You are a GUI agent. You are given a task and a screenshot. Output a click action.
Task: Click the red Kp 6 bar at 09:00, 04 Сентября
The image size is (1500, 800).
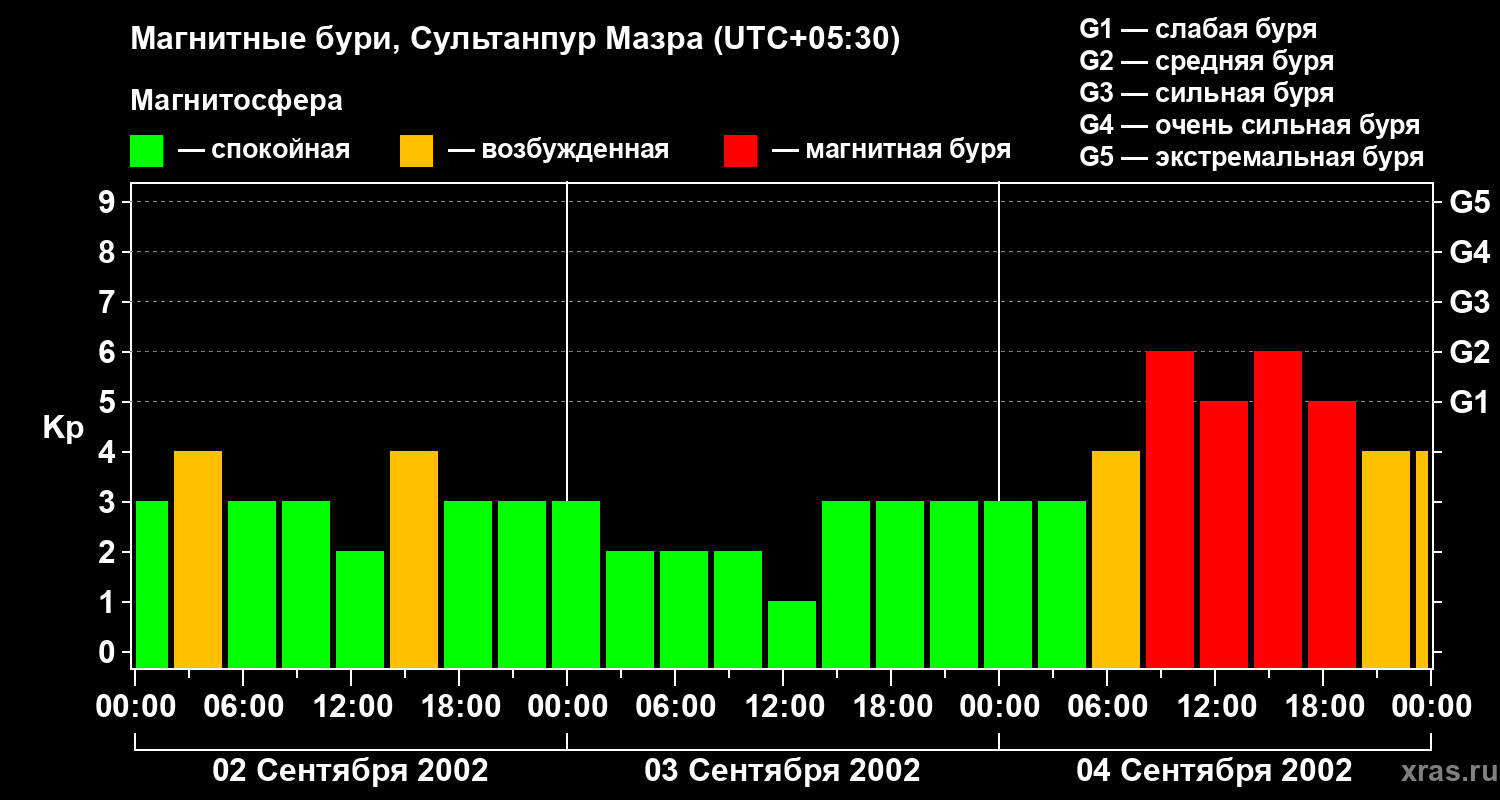click(x=1170, y=509)
